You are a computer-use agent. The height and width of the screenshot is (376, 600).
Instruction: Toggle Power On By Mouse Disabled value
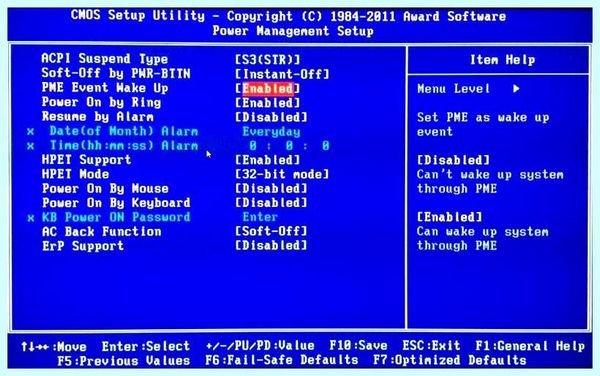point(271,189)
